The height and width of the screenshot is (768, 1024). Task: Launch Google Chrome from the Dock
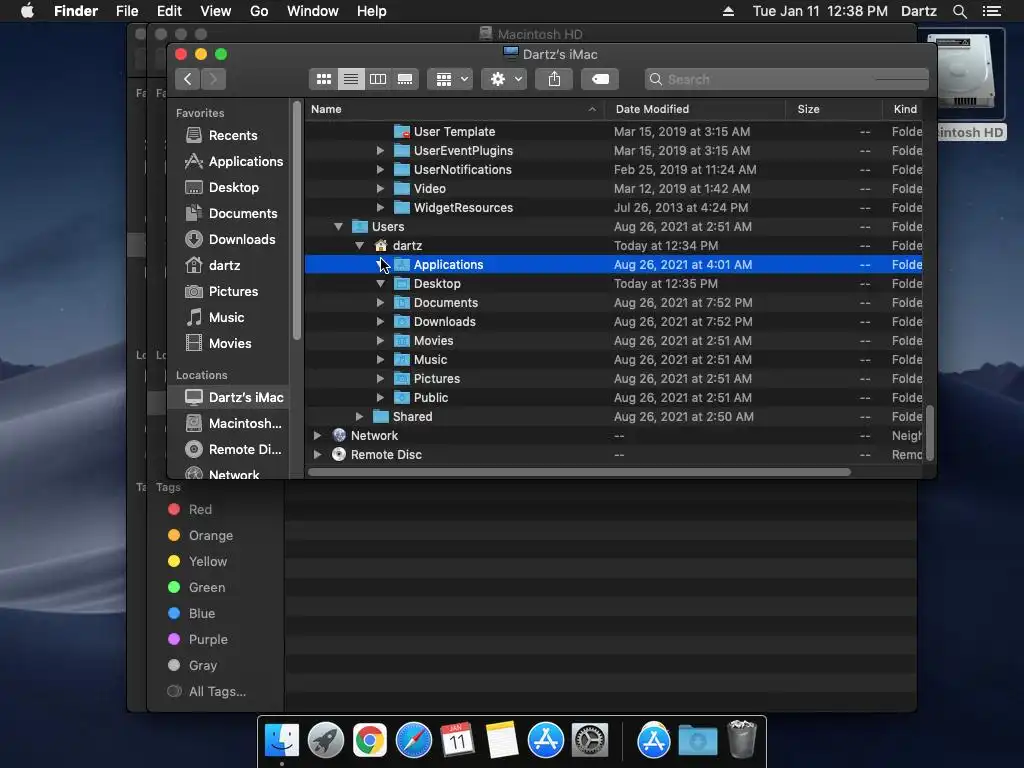point(370,741)
